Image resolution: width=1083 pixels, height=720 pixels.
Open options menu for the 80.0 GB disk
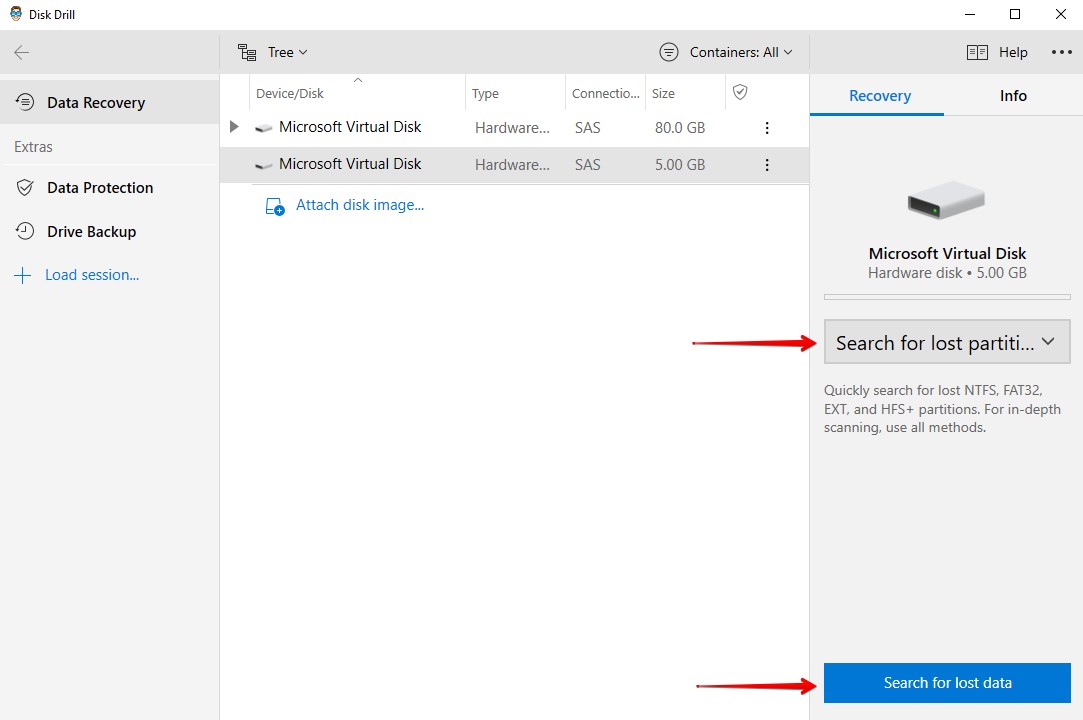pyautogui.click(x=767, y=128)
